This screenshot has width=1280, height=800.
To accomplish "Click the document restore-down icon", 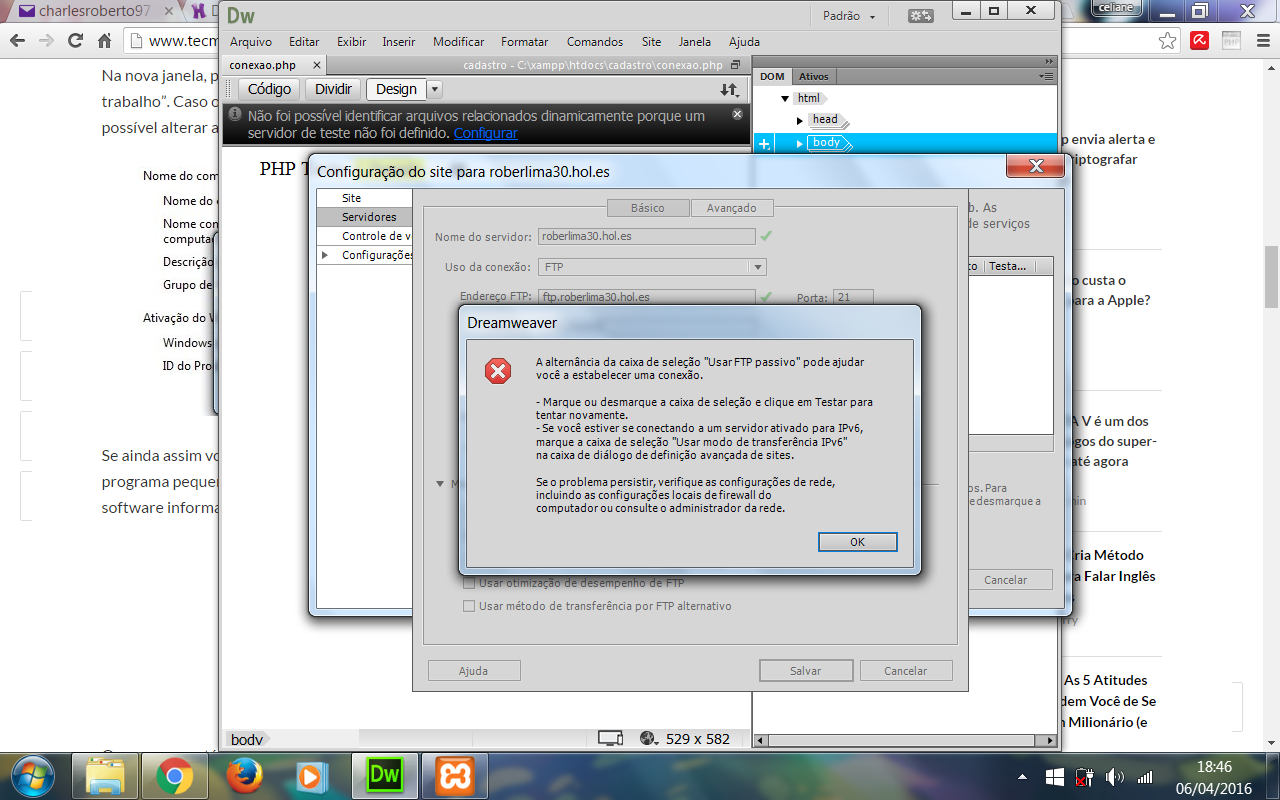I will point(736,65).
